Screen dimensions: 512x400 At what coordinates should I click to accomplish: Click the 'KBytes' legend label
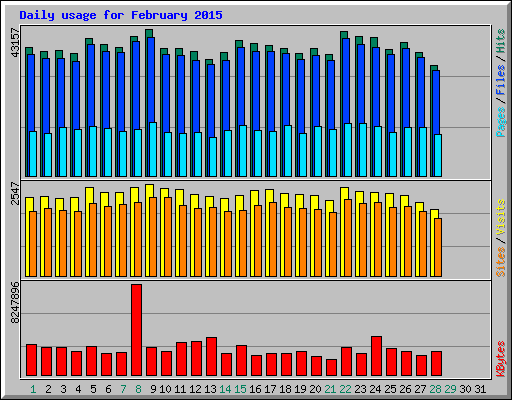click(x=501, y=359)
